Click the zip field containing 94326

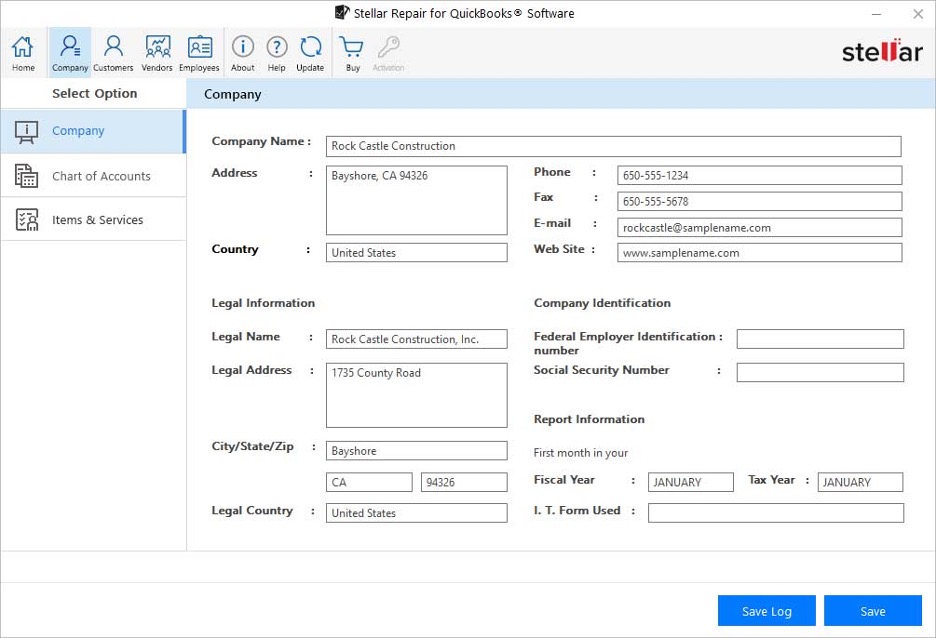tap(464, 482)
